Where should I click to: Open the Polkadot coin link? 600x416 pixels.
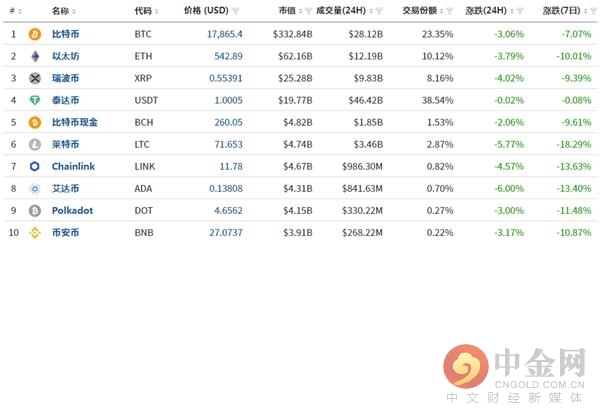[72, 210]
